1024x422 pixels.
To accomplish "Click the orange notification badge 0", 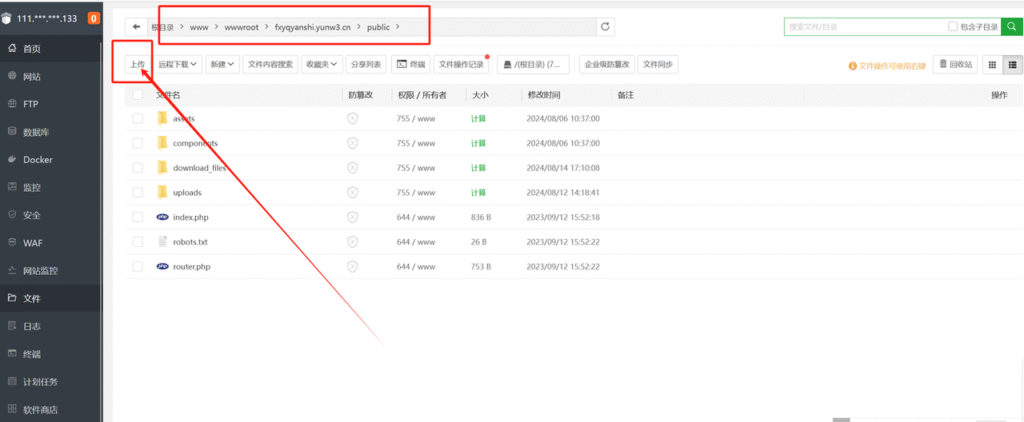I will coord(93,18).
